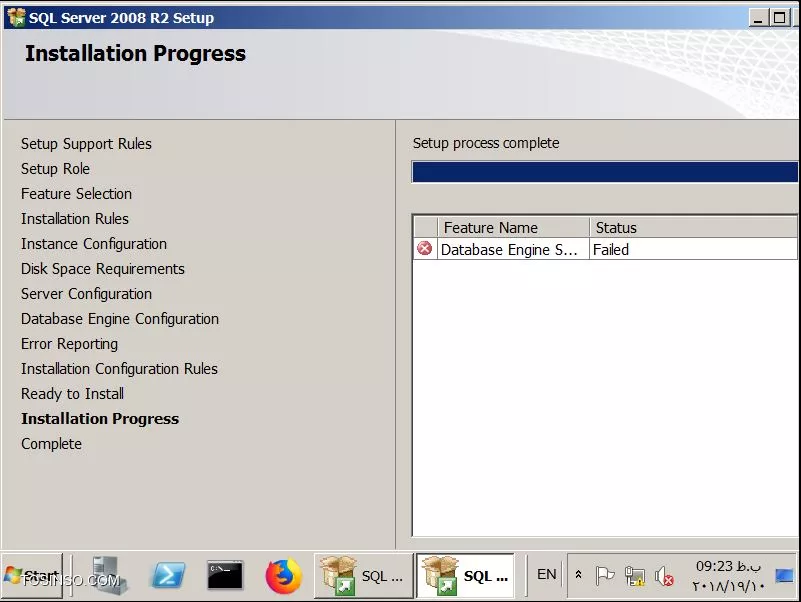Click the muted speaker volume icon
The height and width of the screenshot is (602, 801).
[664, 576]
